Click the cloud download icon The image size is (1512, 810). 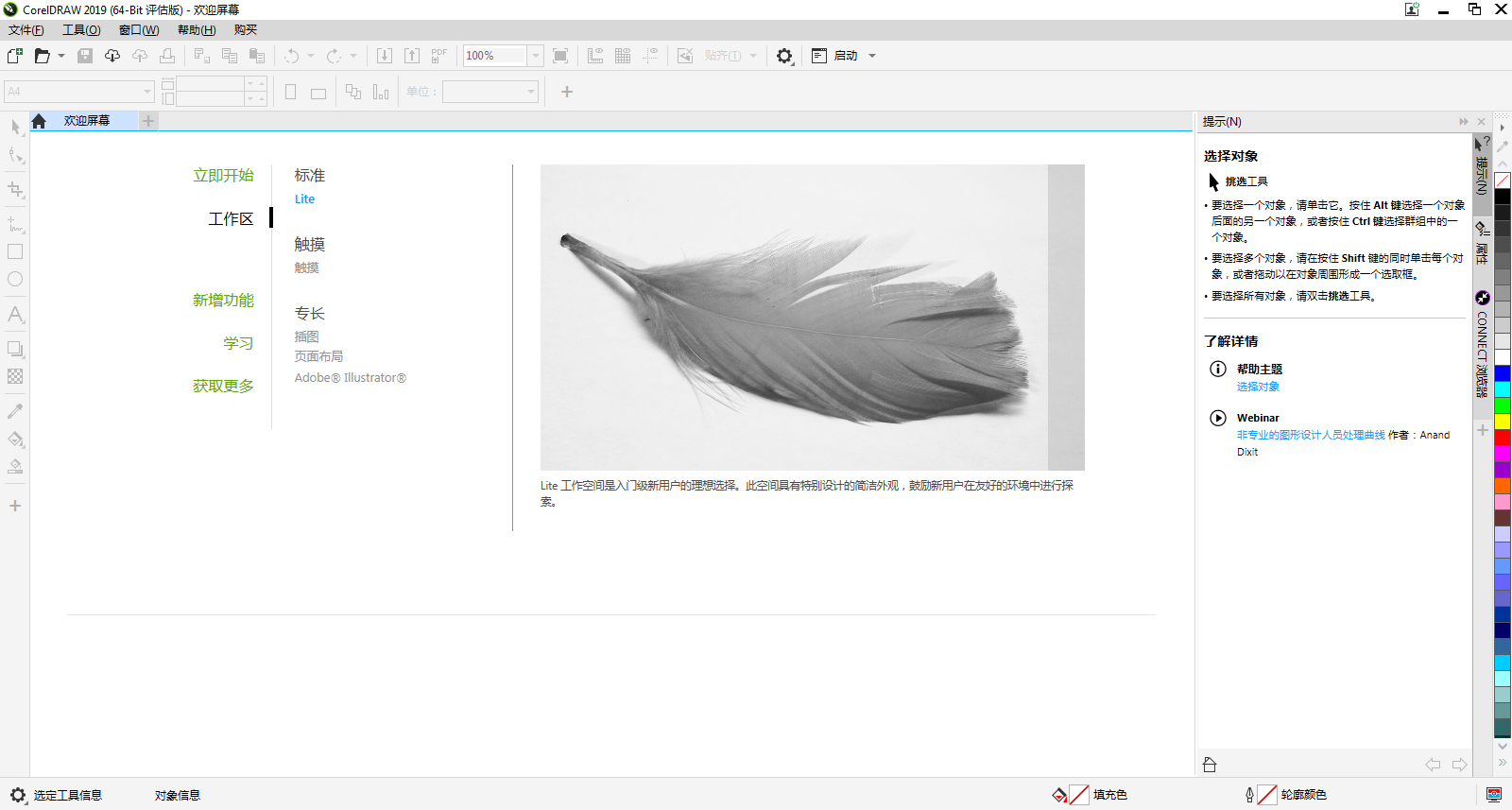112,56
